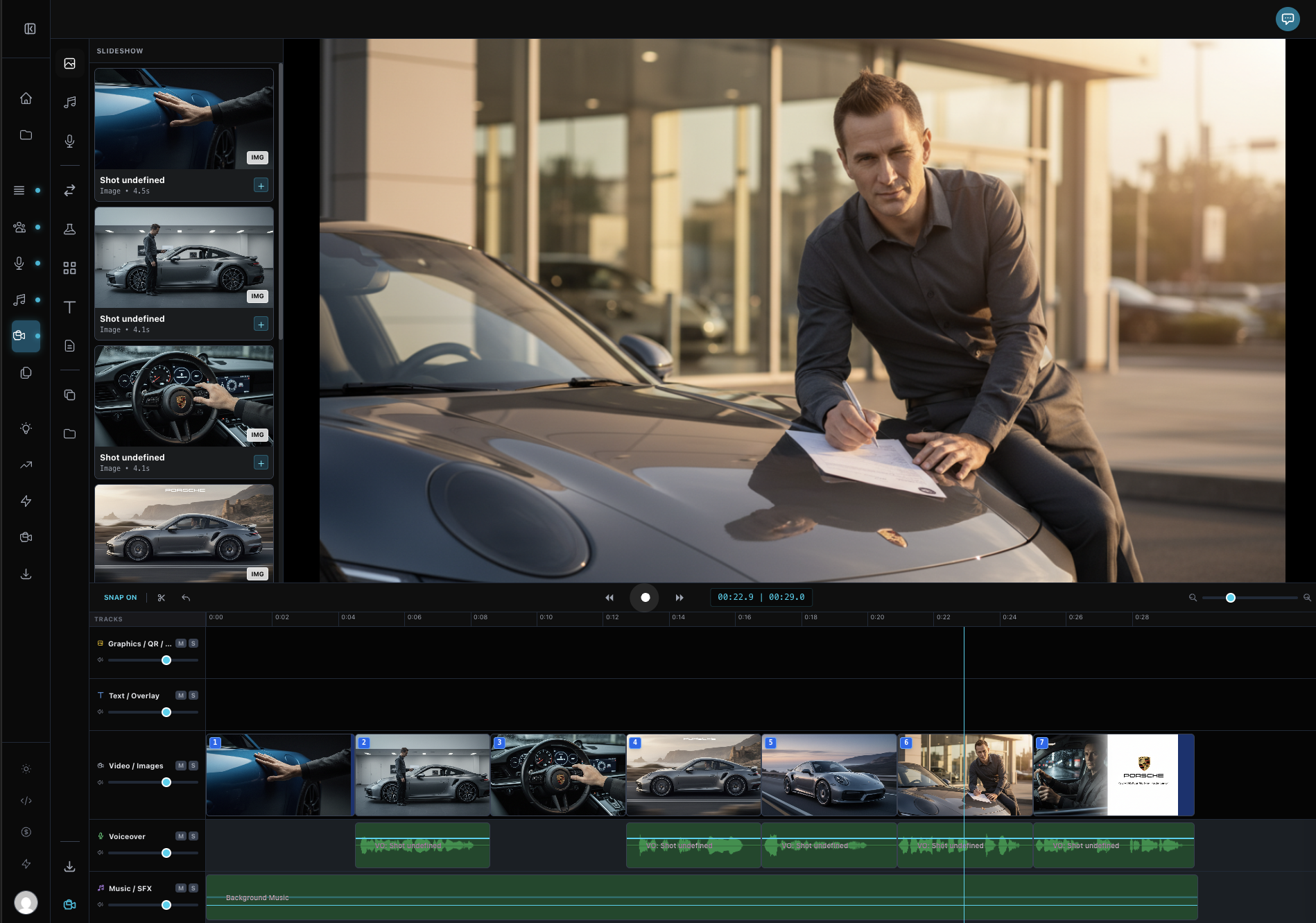Screen dimensions: 1316x923
Task: Select video clip 4 coastal Porsche on timeline
Action: (x=693, y=775)
